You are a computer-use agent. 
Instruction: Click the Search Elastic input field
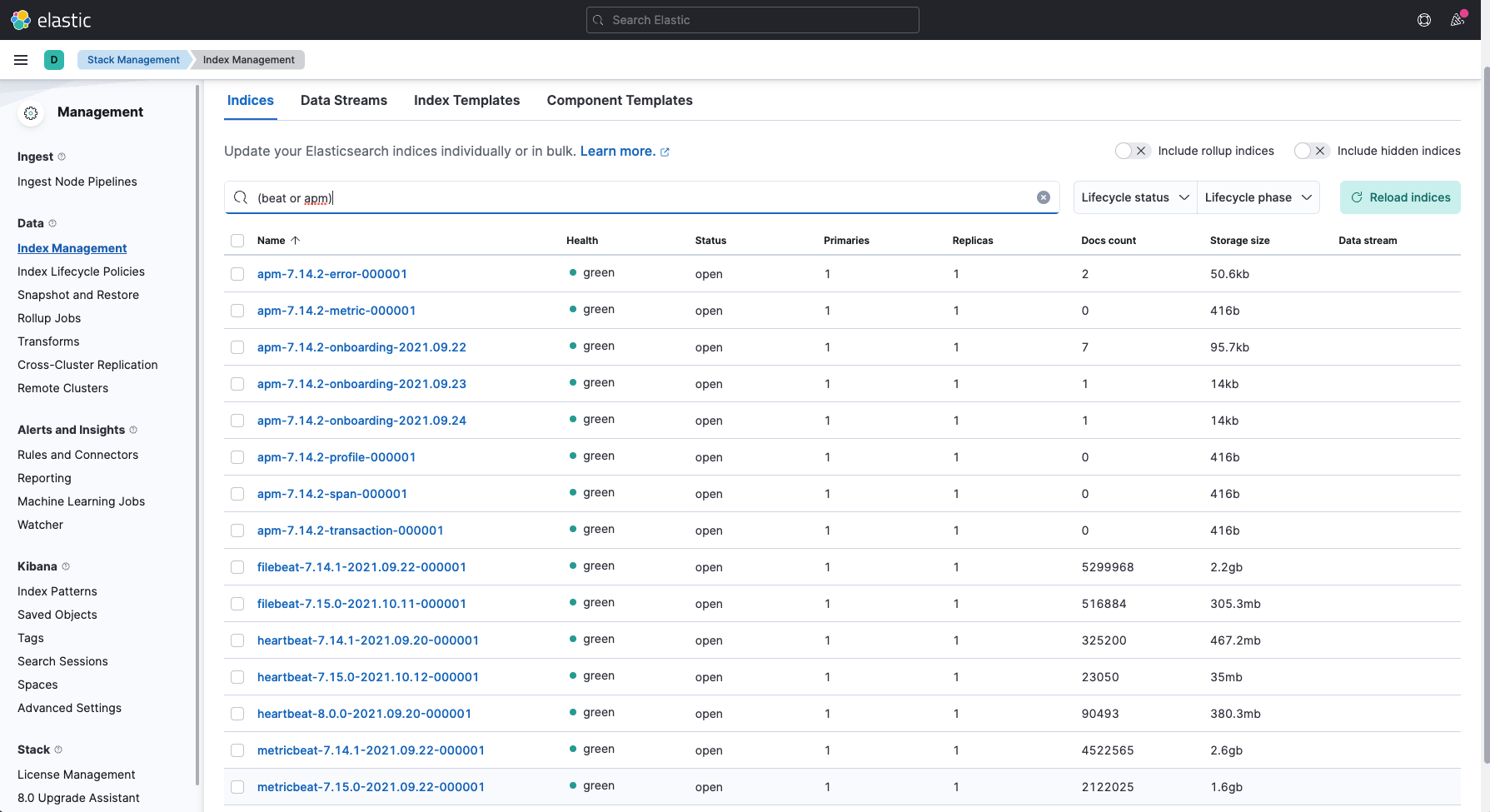tap(753, 20)
